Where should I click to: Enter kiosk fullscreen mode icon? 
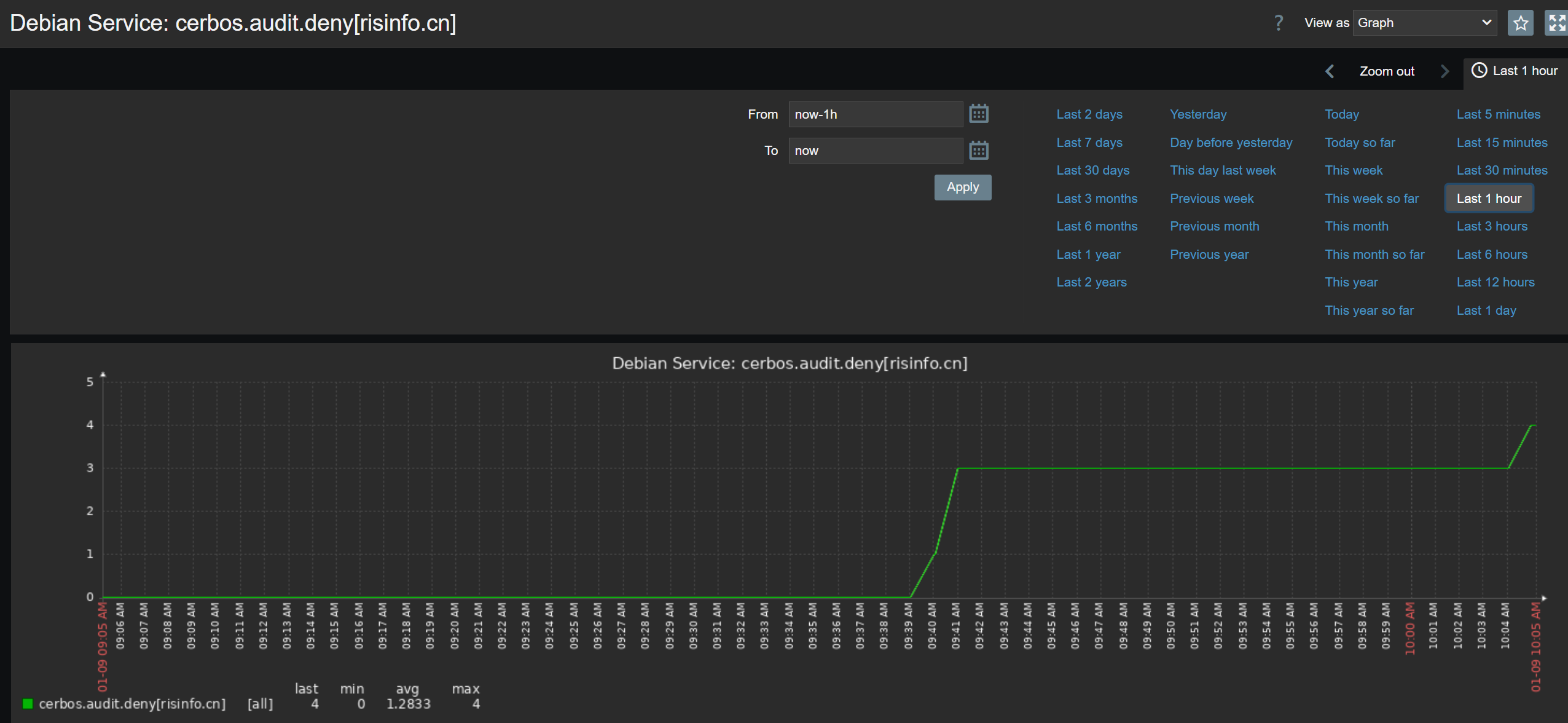[x=1556, y=23]
